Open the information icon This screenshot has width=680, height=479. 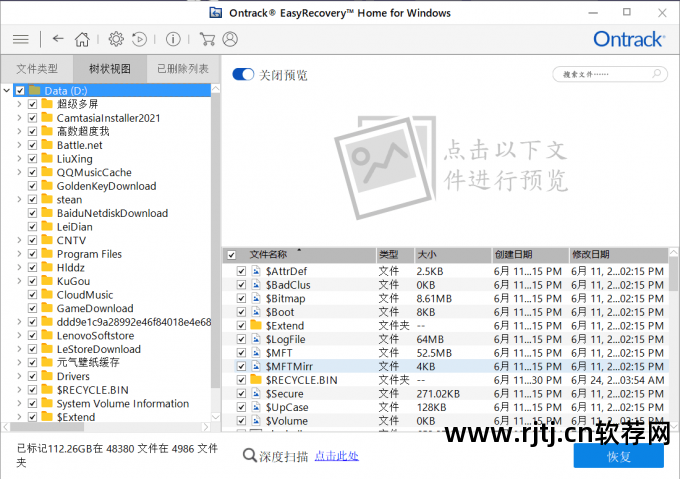(x=173, y=39)
